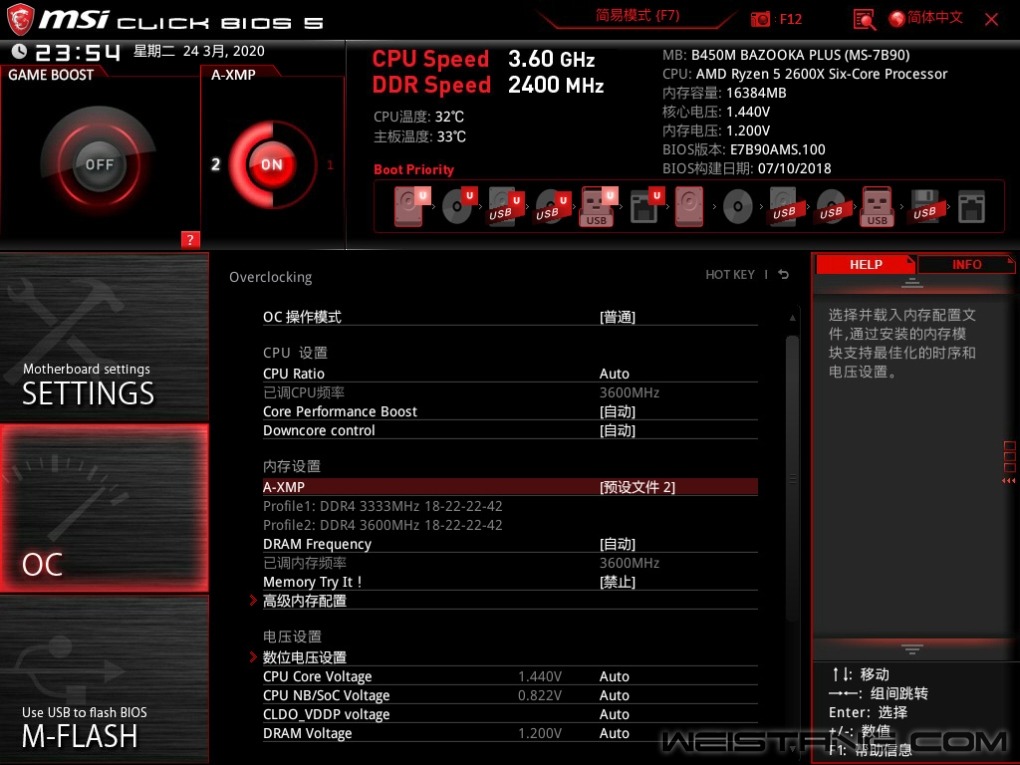1020x765 pixels.
Task: Open the DRAM Voltage setting
Action: click(x=510, y=733)
